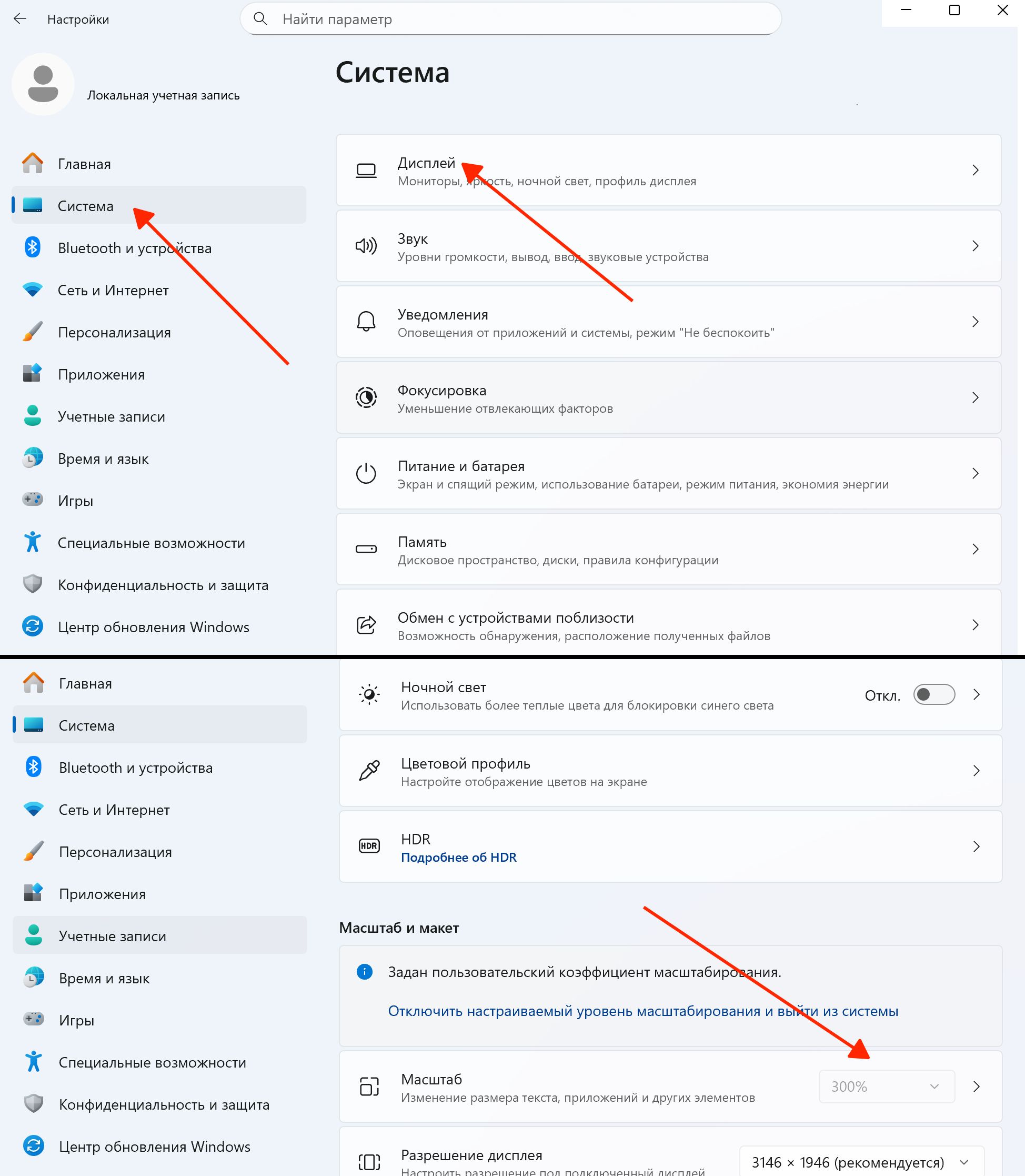Open the Дисплей settings entry
This screenshot has height=1176, width=1025.
point(668,171)
